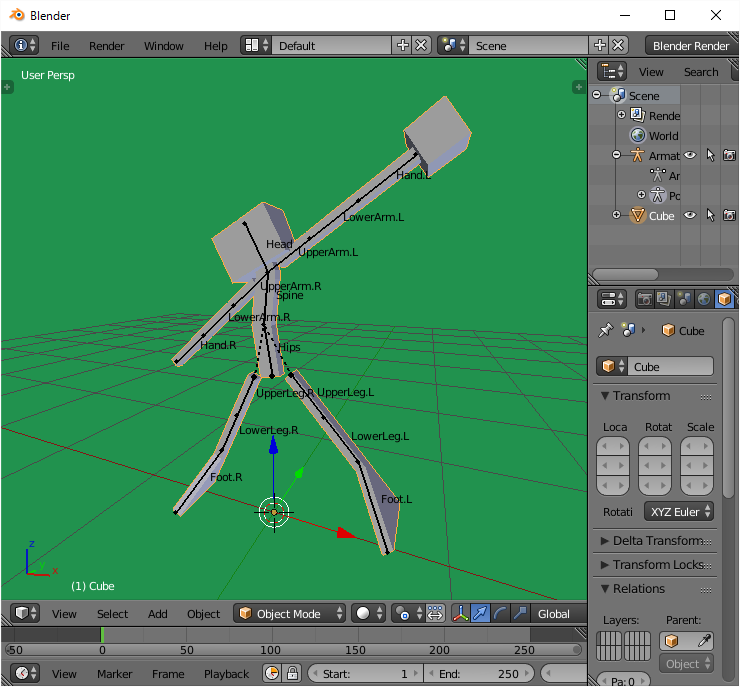Open the World properties tab icon
Viewport: 740px width, 687px height.
point(703,299)
